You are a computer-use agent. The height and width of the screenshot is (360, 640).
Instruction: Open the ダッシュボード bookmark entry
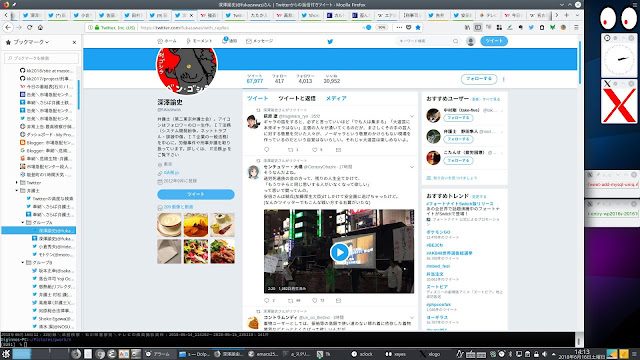click(47, 134)
